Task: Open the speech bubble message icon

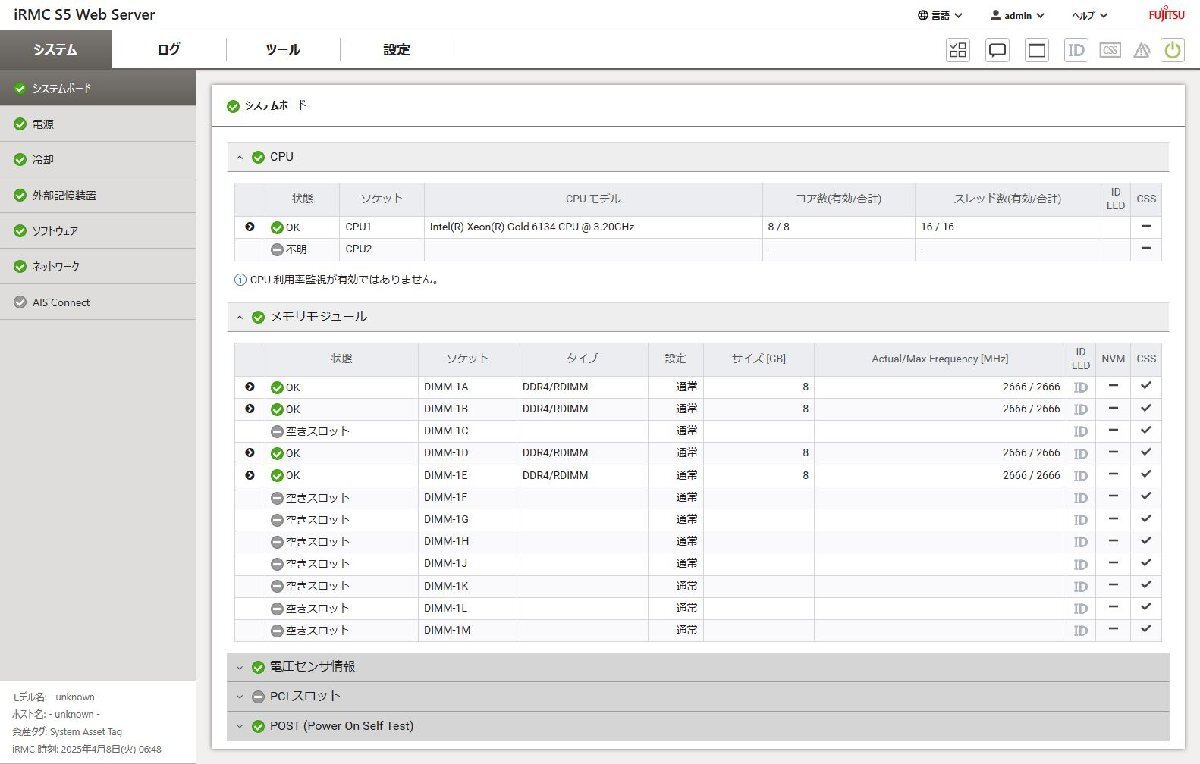Action: coord(997,50)
